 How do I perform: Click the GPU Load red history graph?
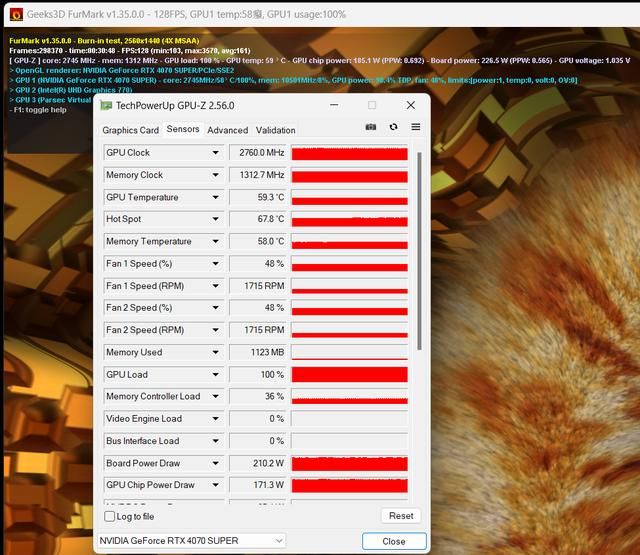[350, 375]
